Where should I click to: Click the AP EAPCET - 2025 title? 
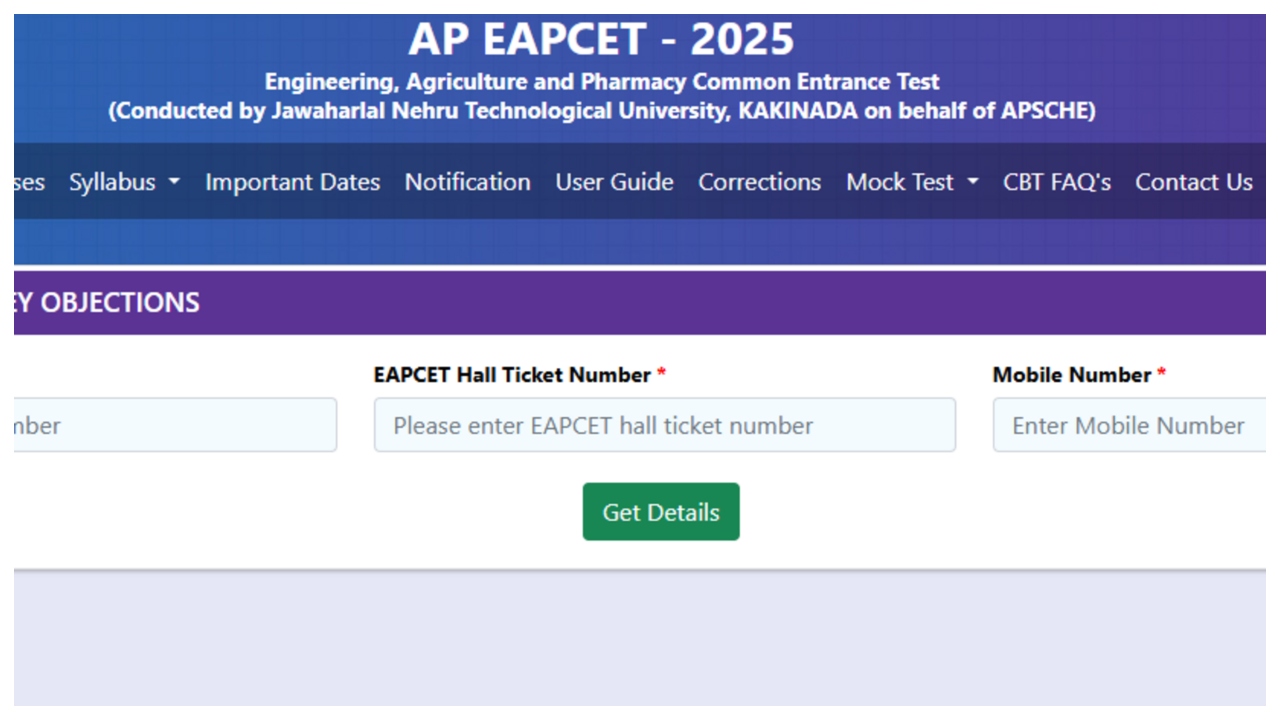(x=601, y=40)
